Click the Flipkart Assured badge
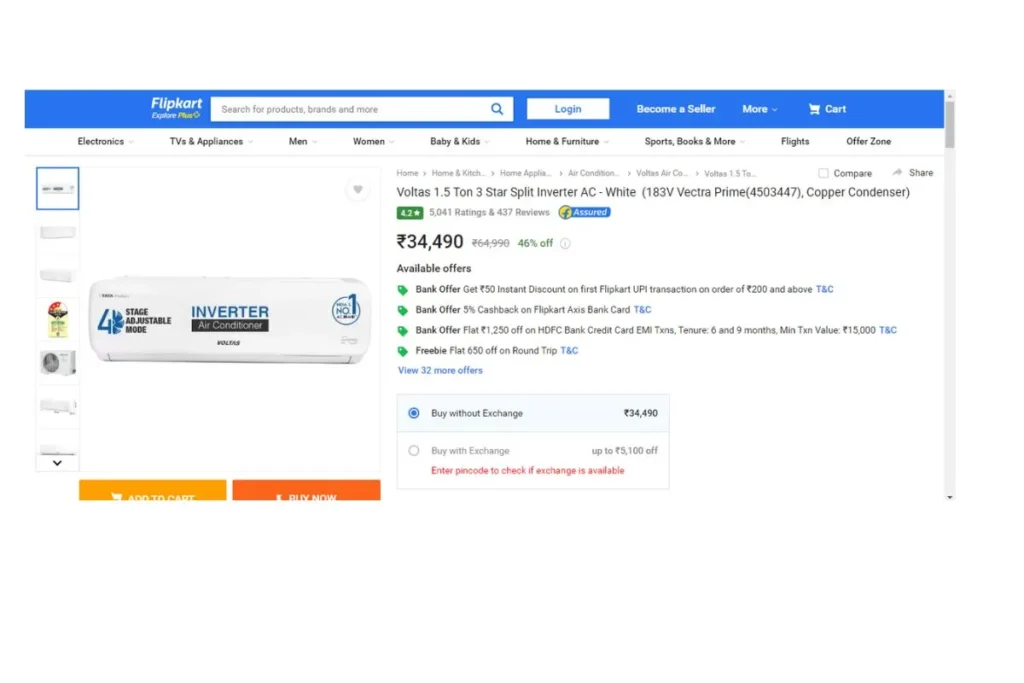This screenshot has width=1024, height=683. pyautogui.click(x=584, y=212)
